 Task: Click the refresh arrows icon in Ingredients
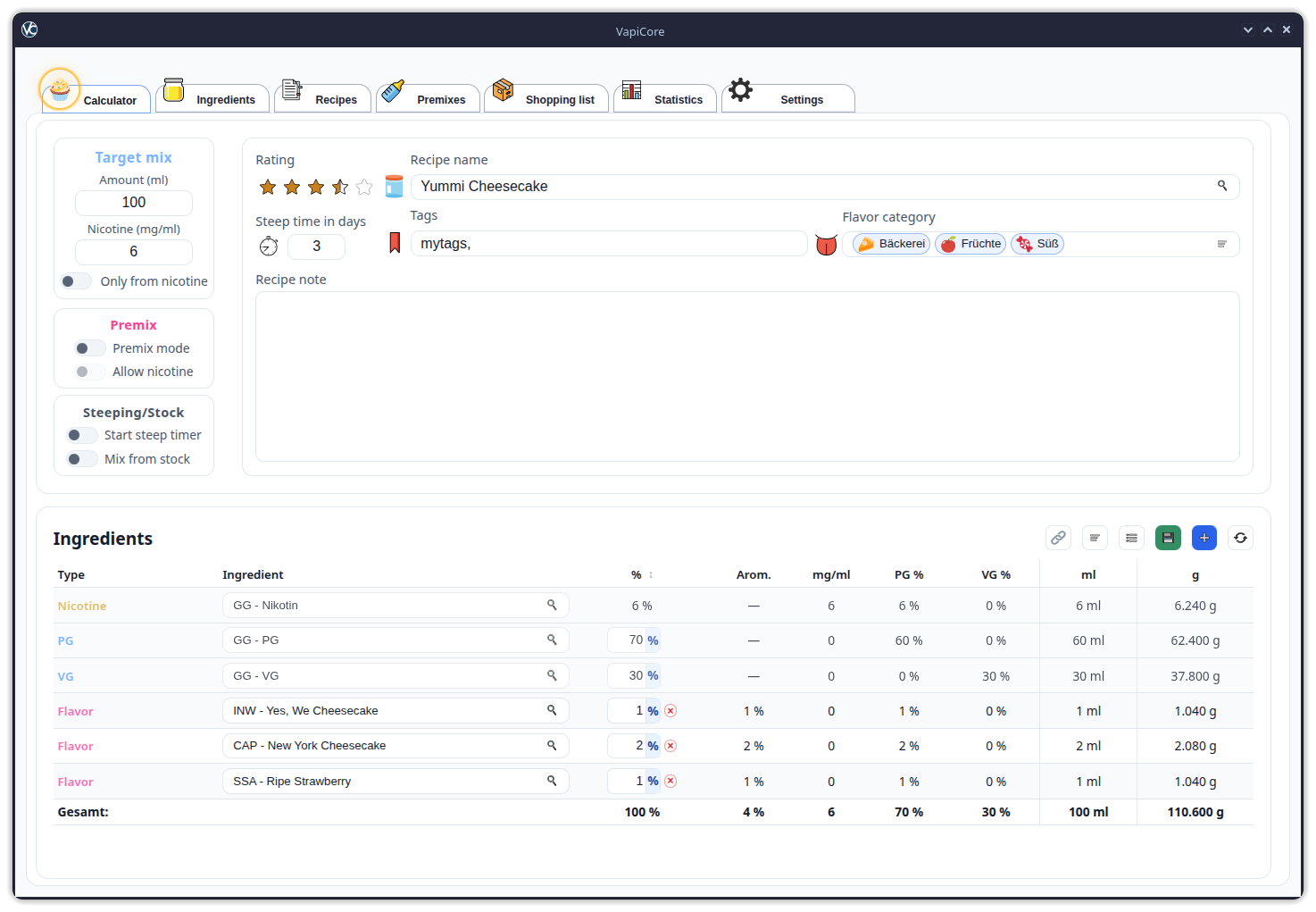coord(1240,538)
